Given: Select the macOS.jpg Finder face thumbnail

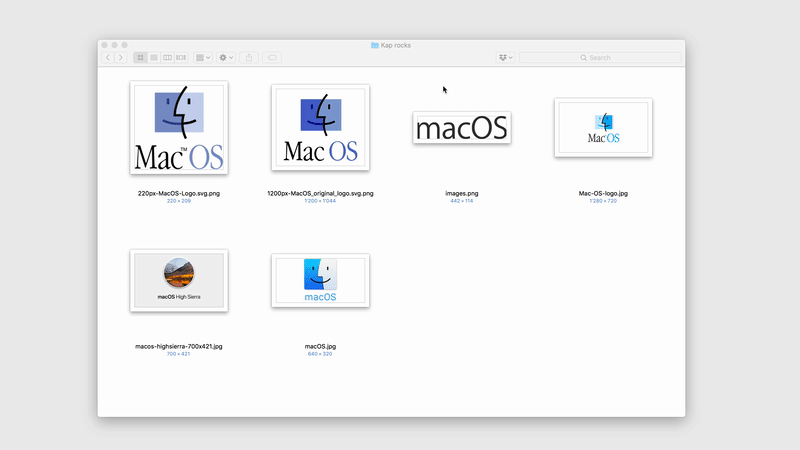Looking at the screenshot, I should tap(320, 280).
